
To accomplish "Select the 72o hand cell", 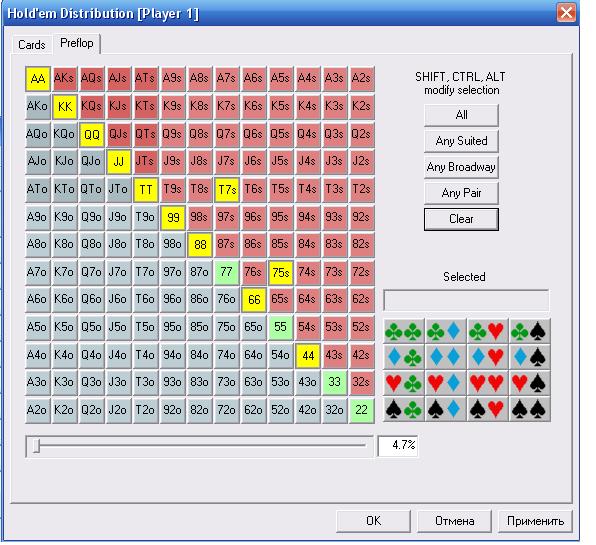I will click(227, 410).
